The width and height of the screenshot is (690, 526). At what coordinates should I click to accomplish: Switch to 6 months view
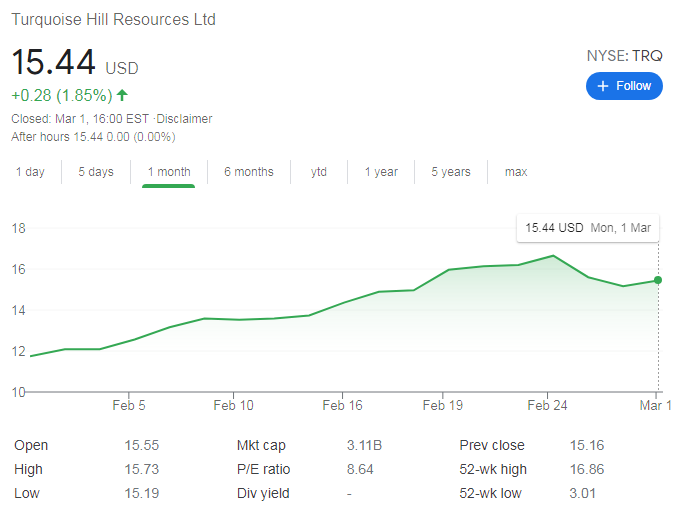tap(249, 172)
